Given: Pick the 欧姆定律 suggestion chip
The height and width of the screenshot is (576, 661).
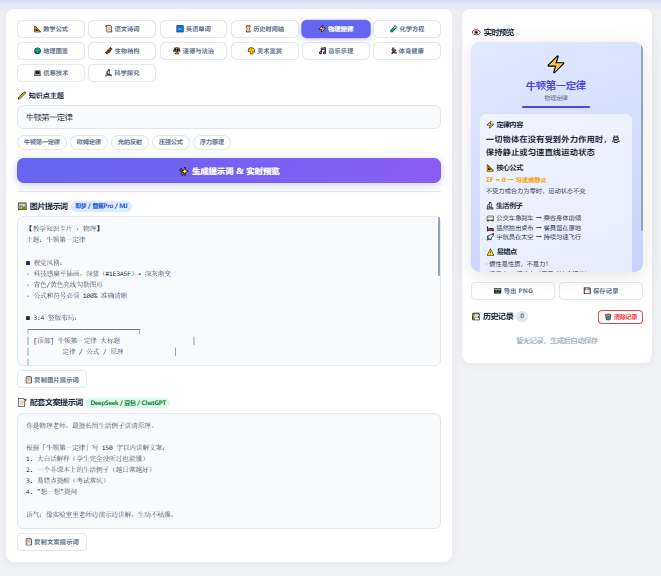Looking at the screenshot, I should pyautogui.click(x=89, y=142).
